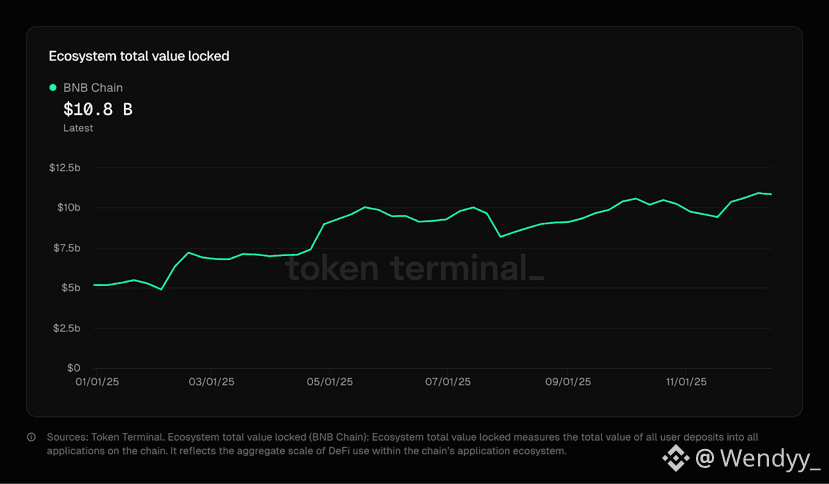Click the @ Wendyy_ username text
The width and height of the screenshot is (829, 484).
coord(757,459)
